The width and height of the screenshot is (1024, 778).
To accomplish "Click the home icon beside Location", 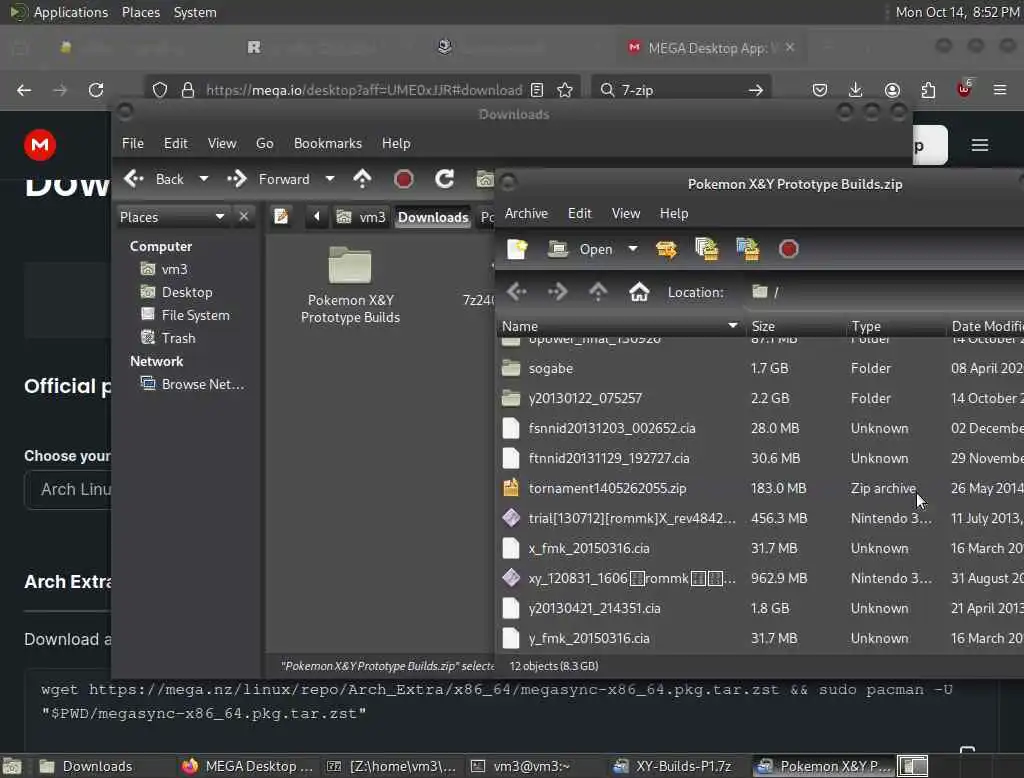I will [639, 292].
